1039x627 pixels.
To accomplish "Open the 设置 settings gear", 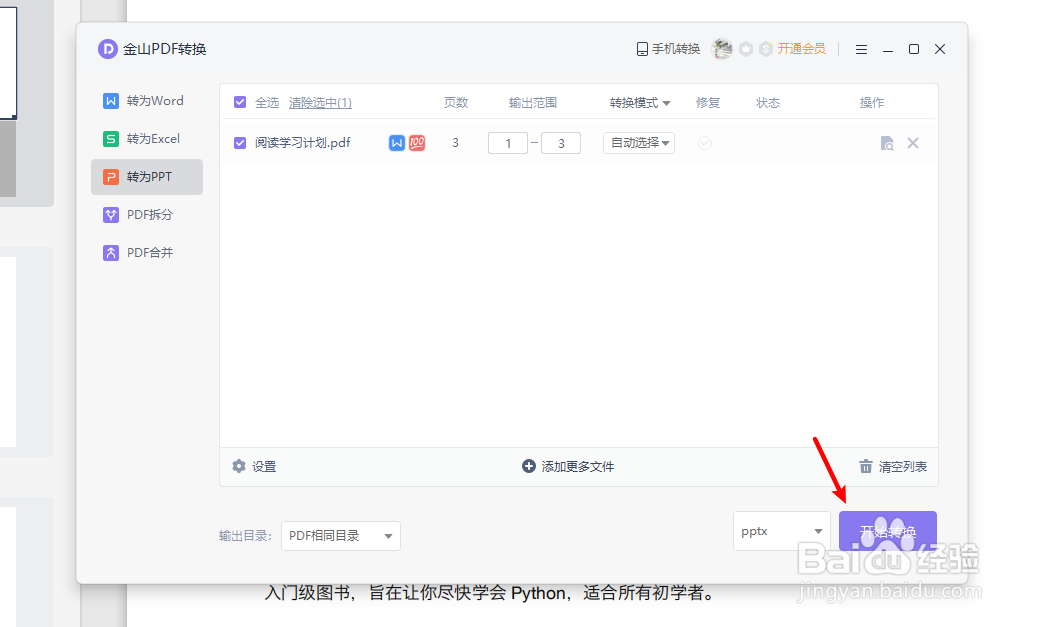I will (239, 466).
